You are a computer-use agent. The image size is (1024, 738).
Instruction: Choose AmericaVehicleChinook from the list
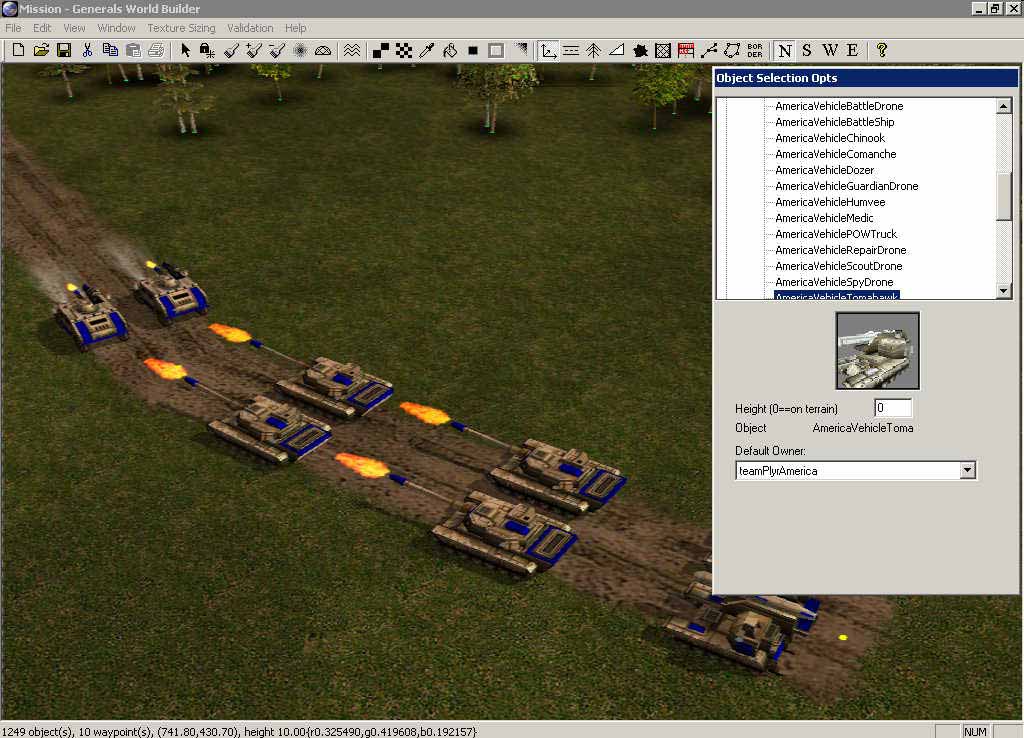coord(830,138)
